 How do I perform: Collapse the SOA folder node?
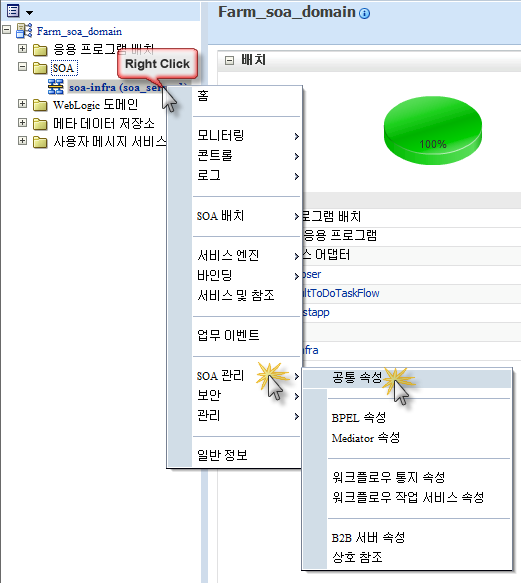point(22,67)
